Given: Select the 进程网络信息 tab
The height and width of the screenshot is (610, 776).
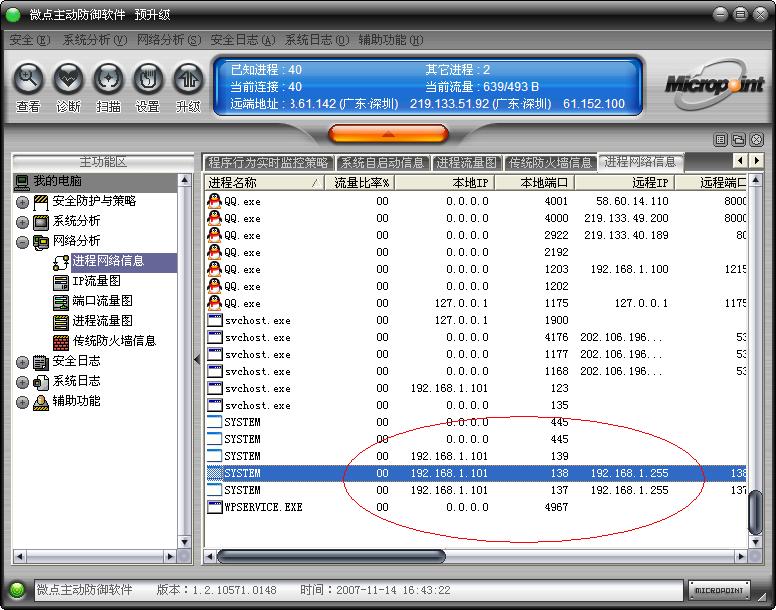Looking at the screenshot, I should (640, 162).
